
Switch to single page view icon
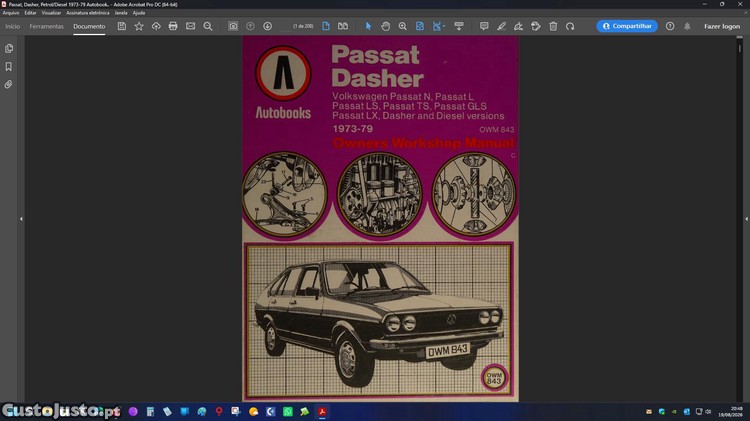pyautogui.click(x=326, y=26)
